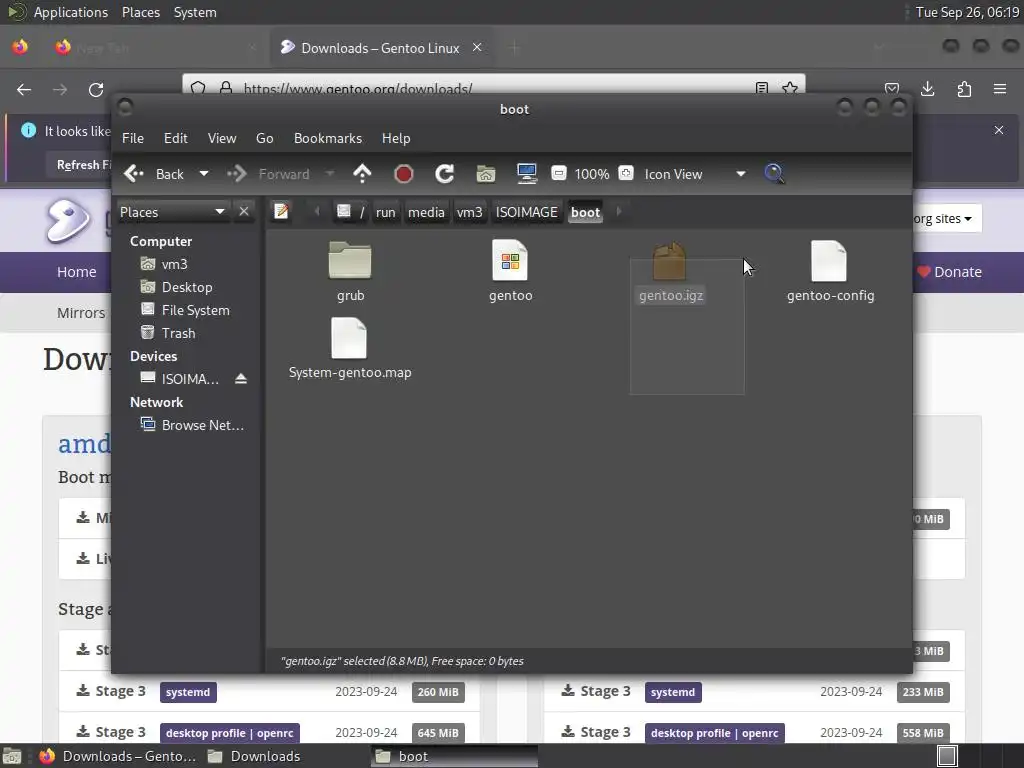
Task: Open the Applications panel menu
Action: click(71, 12)
